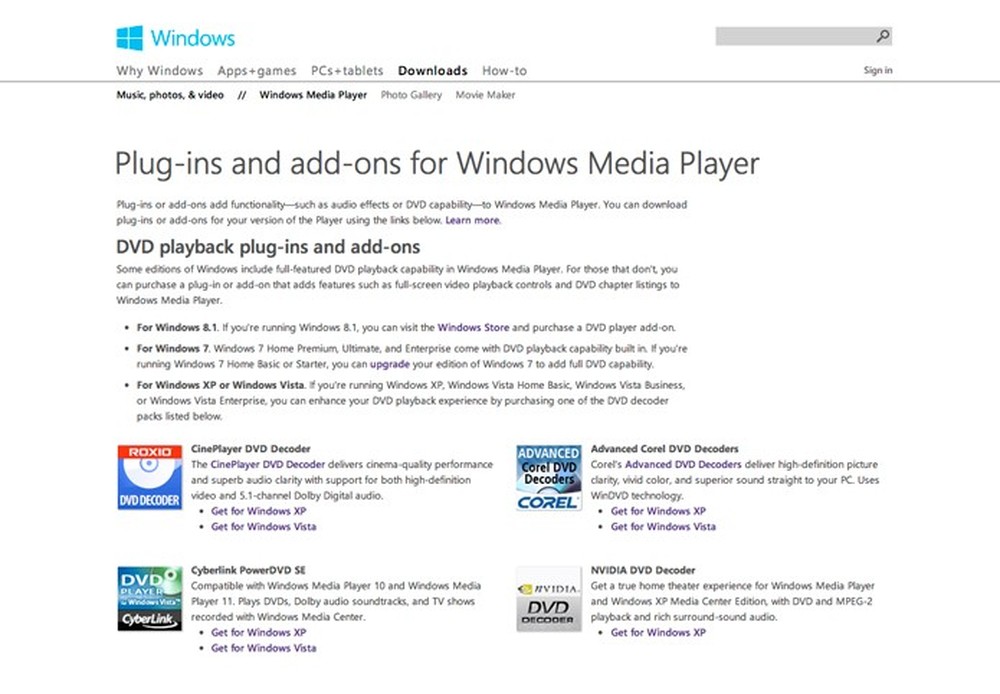This screenshot has height=694, width=1000.
Task: Open the Downloads menu item
Action: 432,71
